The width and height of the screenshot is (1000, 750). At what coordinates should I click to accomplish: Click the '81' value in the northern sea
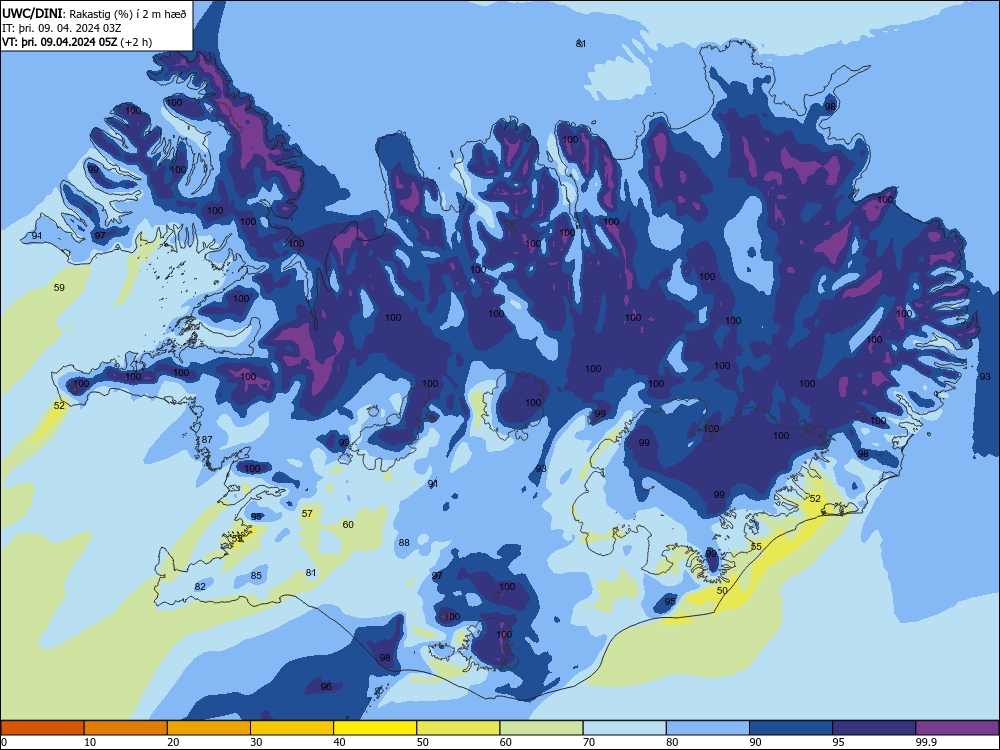(x=581, y=43)
